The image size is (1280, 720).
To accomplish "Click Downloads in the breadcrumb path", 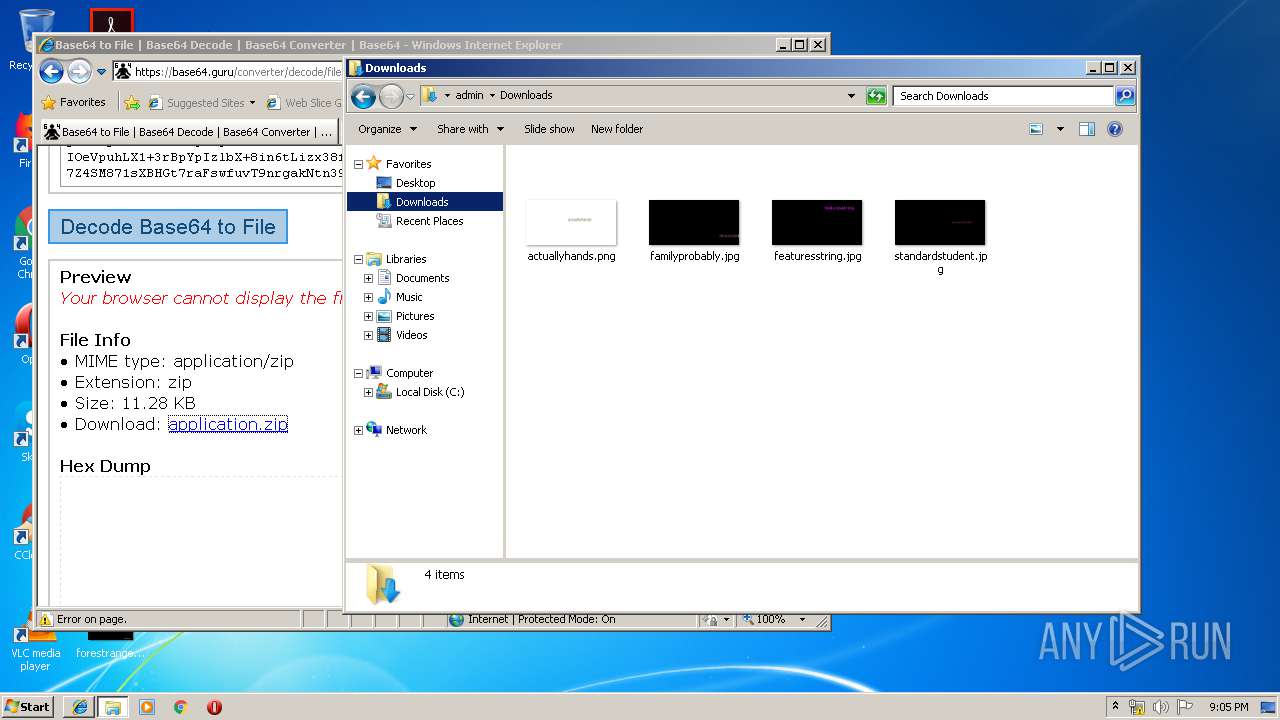I will coord(526,96).
